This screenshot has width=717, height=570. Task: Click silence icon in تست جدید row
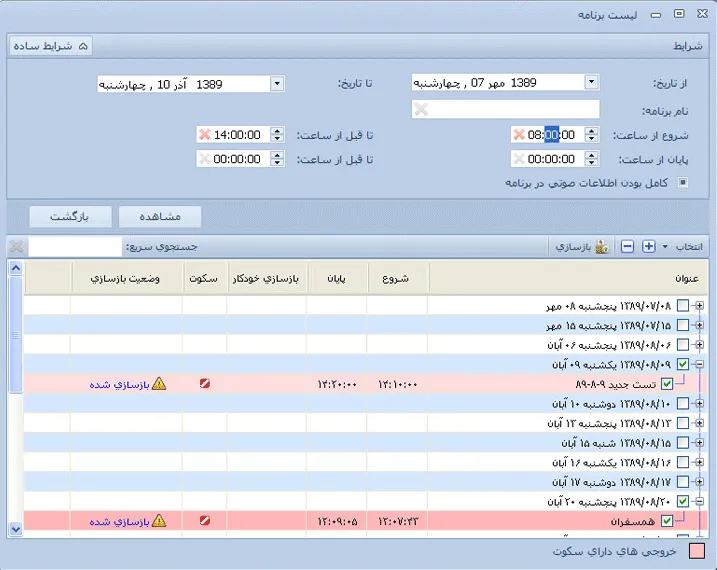click(205, 384)
